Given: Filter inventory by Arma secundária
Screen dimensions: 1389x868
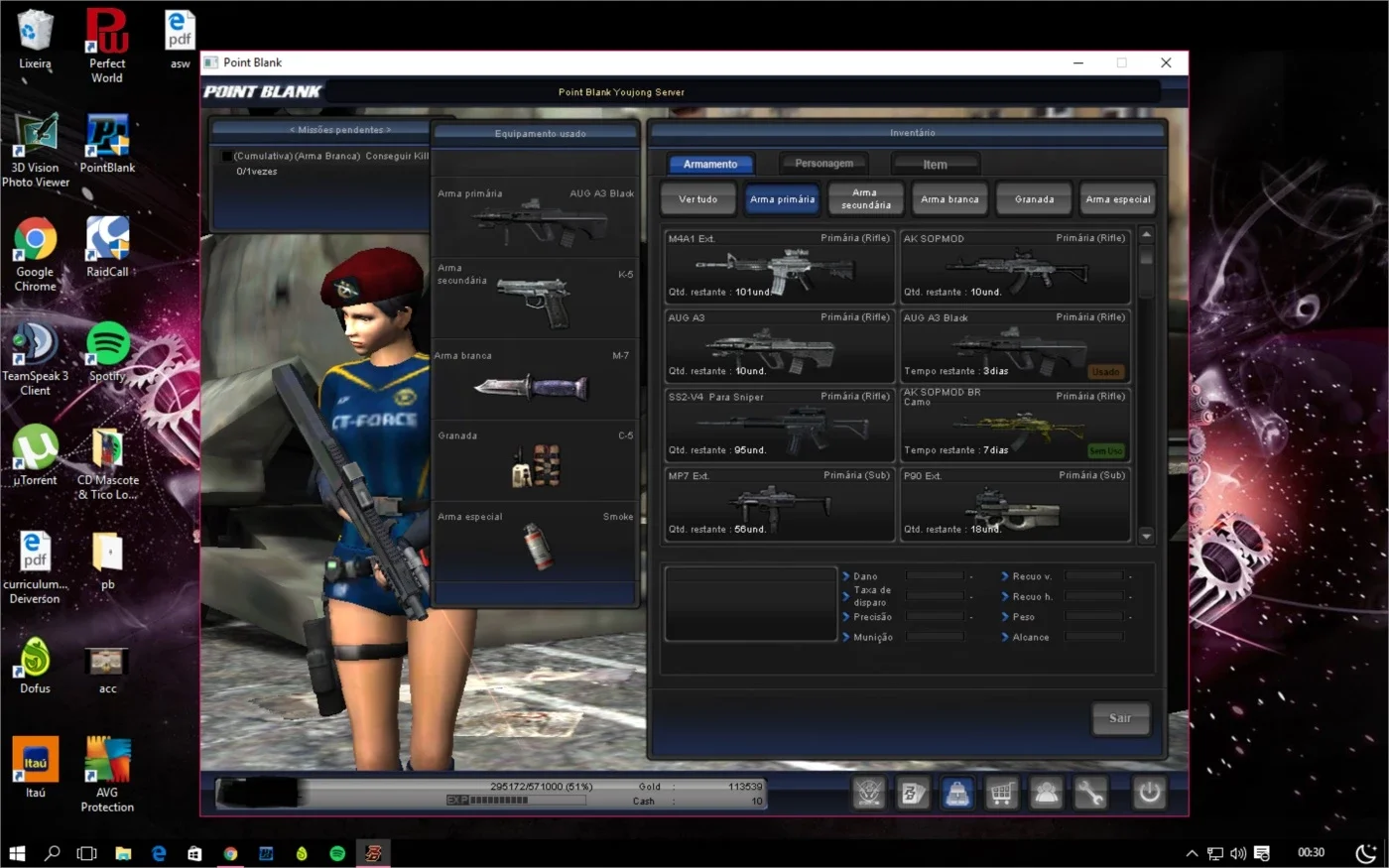Looking at the screenshot, I should click(x=865, y=198).
